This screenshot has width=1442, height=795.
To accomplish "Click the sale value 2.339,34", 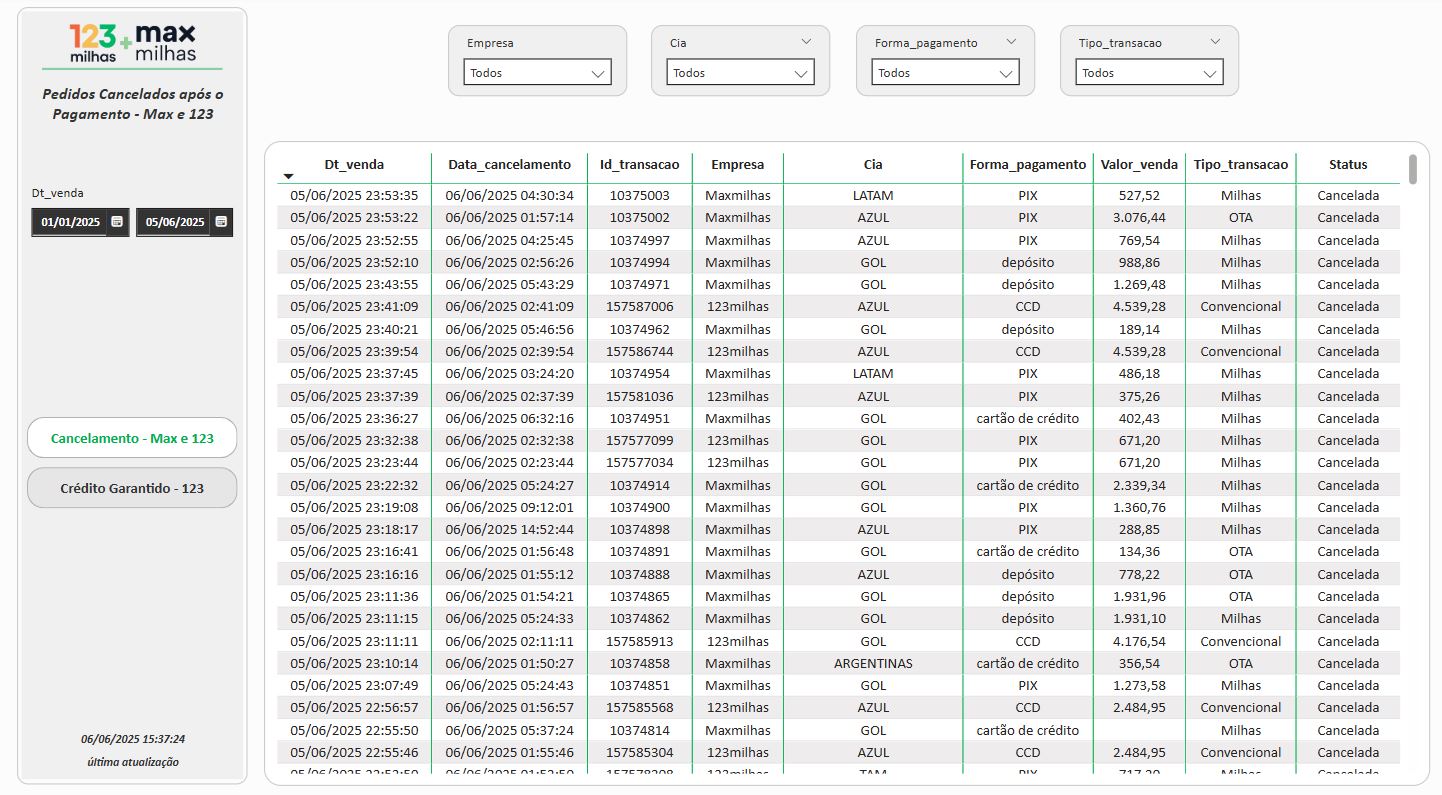I will [x=1139, y=485].
